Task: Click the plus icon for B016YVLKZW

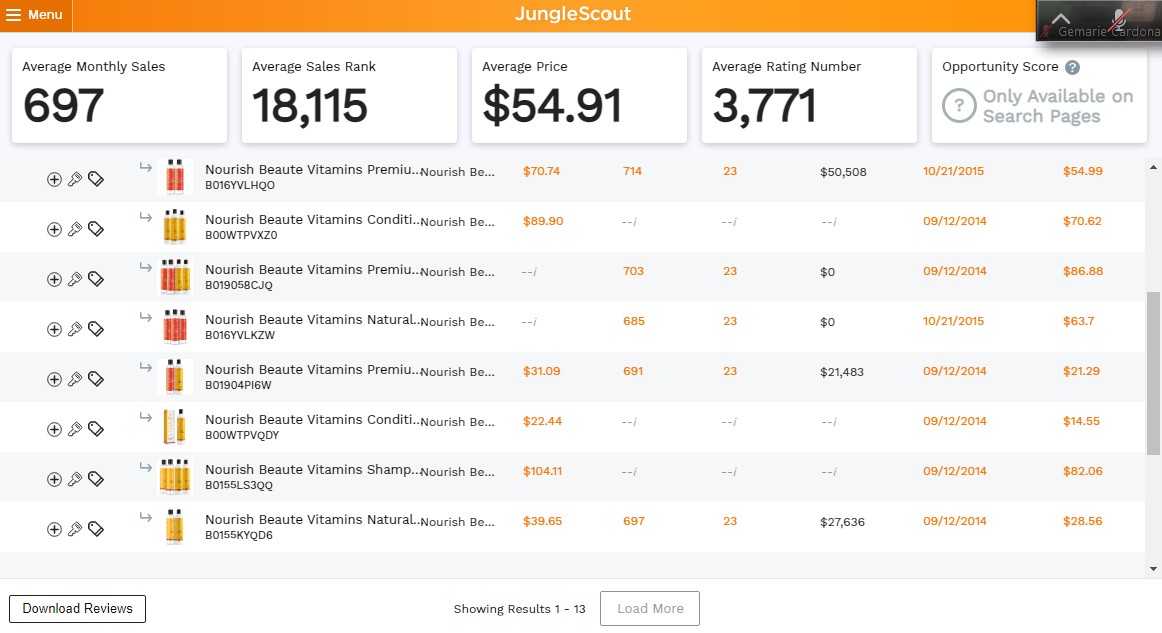Action: [x=54, y=329]
